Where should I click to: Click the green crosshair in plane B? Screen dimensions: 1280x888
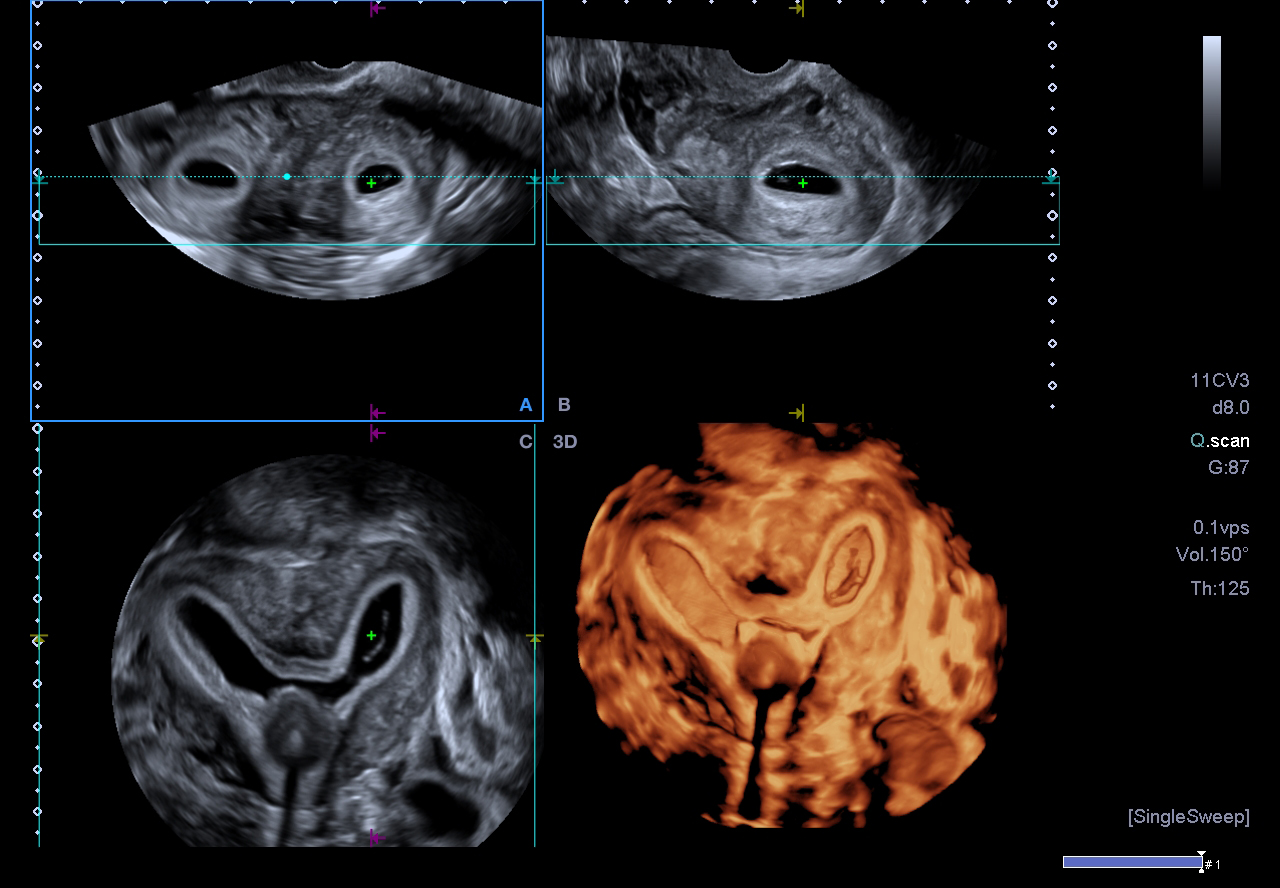pyautogui.click(x=803, y=184)
